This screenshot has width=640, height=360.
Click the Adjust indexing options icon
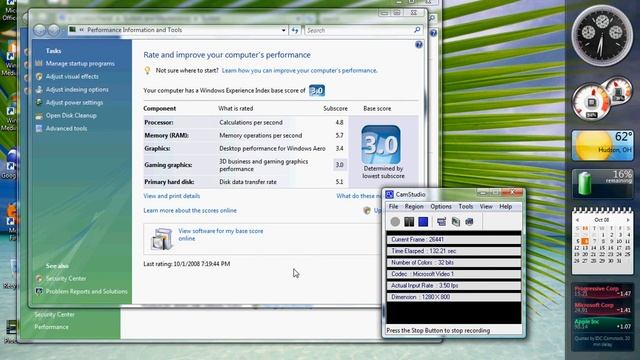[39, 90]
